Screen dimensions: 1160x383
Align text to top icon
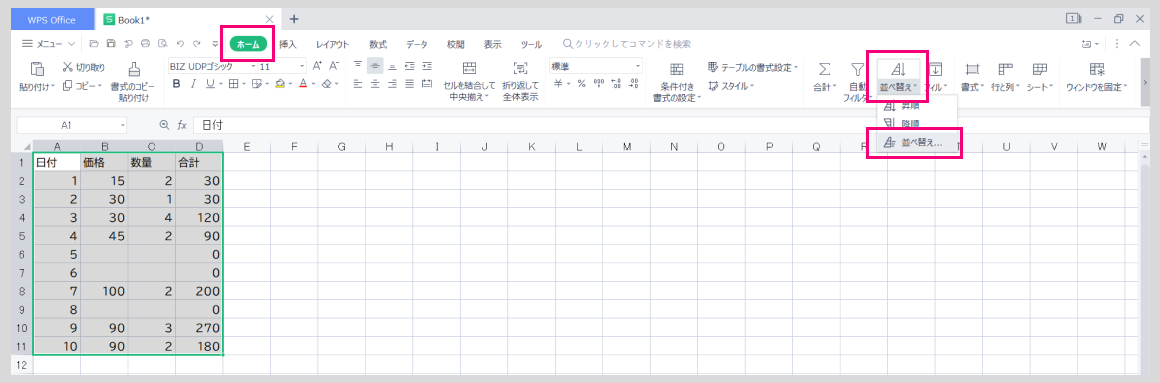click(358, 65)
